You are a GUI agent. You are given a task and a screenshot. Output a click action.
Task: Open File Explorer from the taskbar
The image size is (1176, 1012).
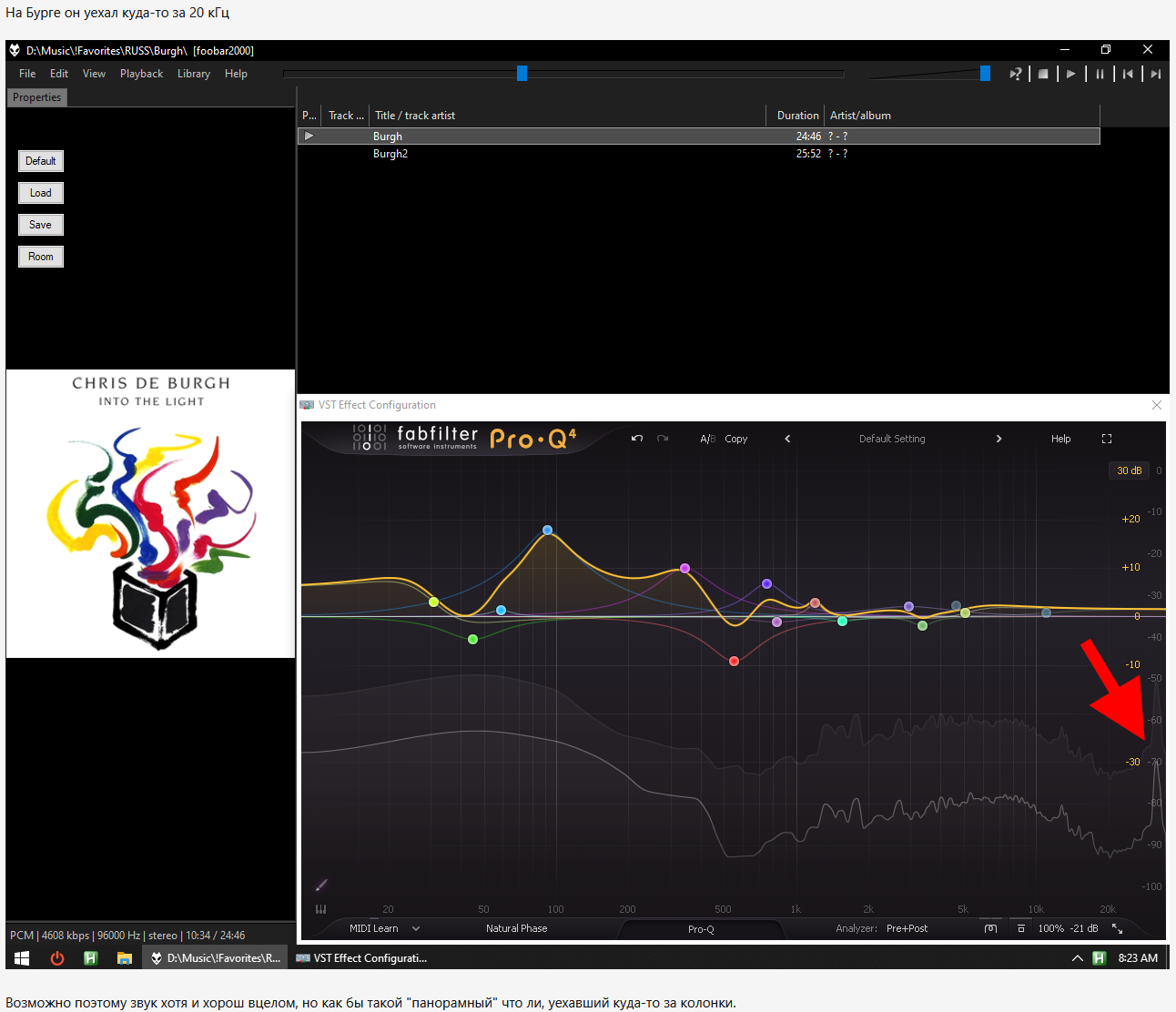point(125,957)
